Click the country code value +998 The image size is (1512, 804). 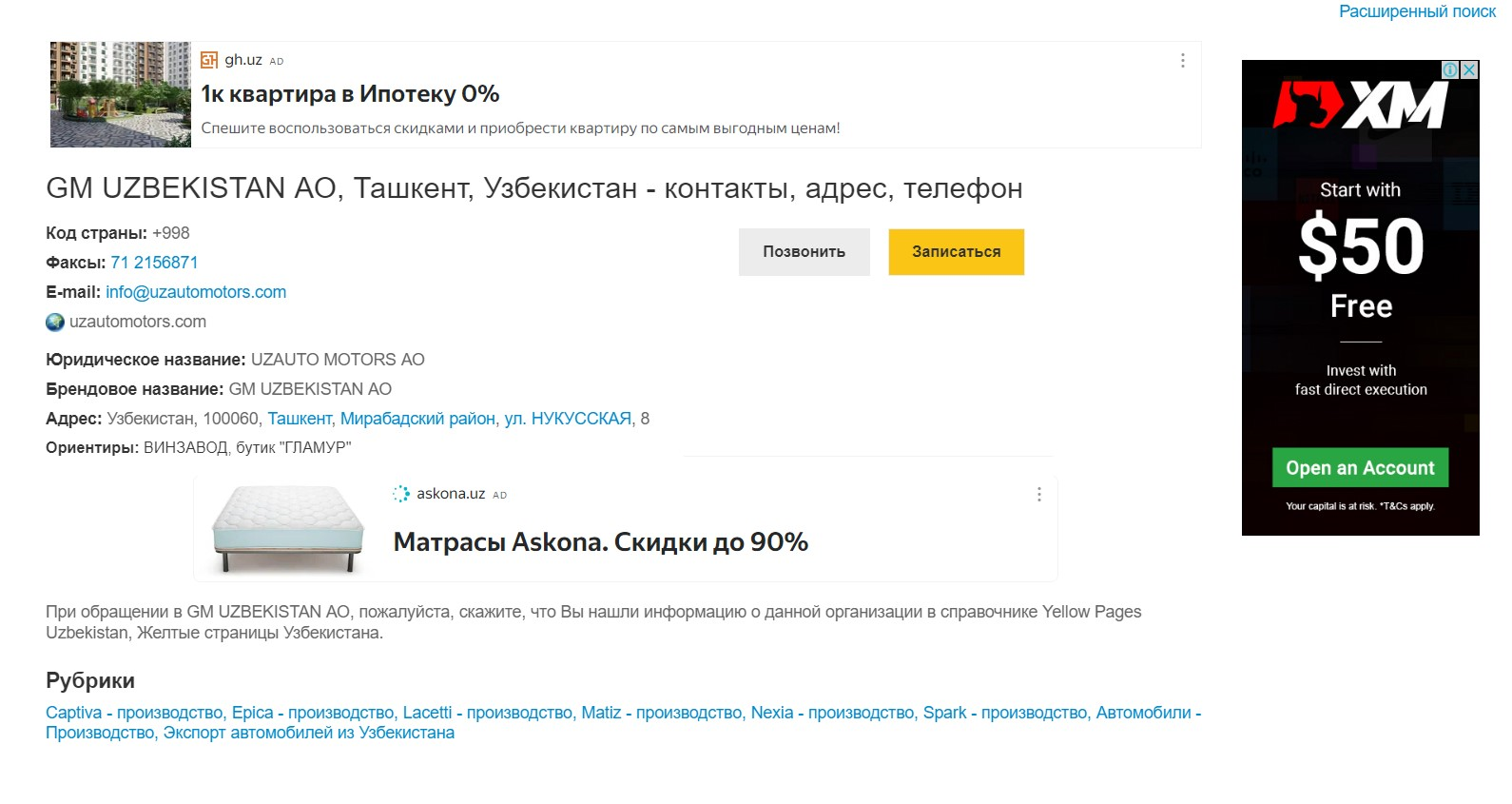click(x=171, y=233)
